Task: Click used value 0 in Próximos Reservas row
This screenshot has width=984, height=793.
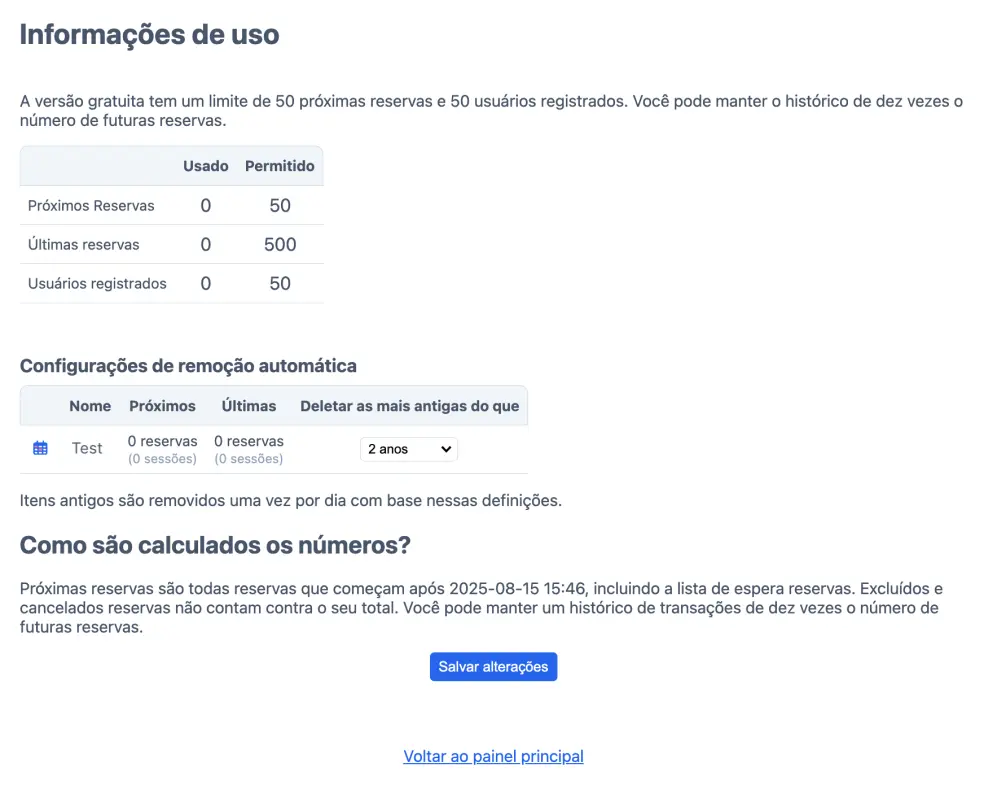Action: [x=206, y=206]
